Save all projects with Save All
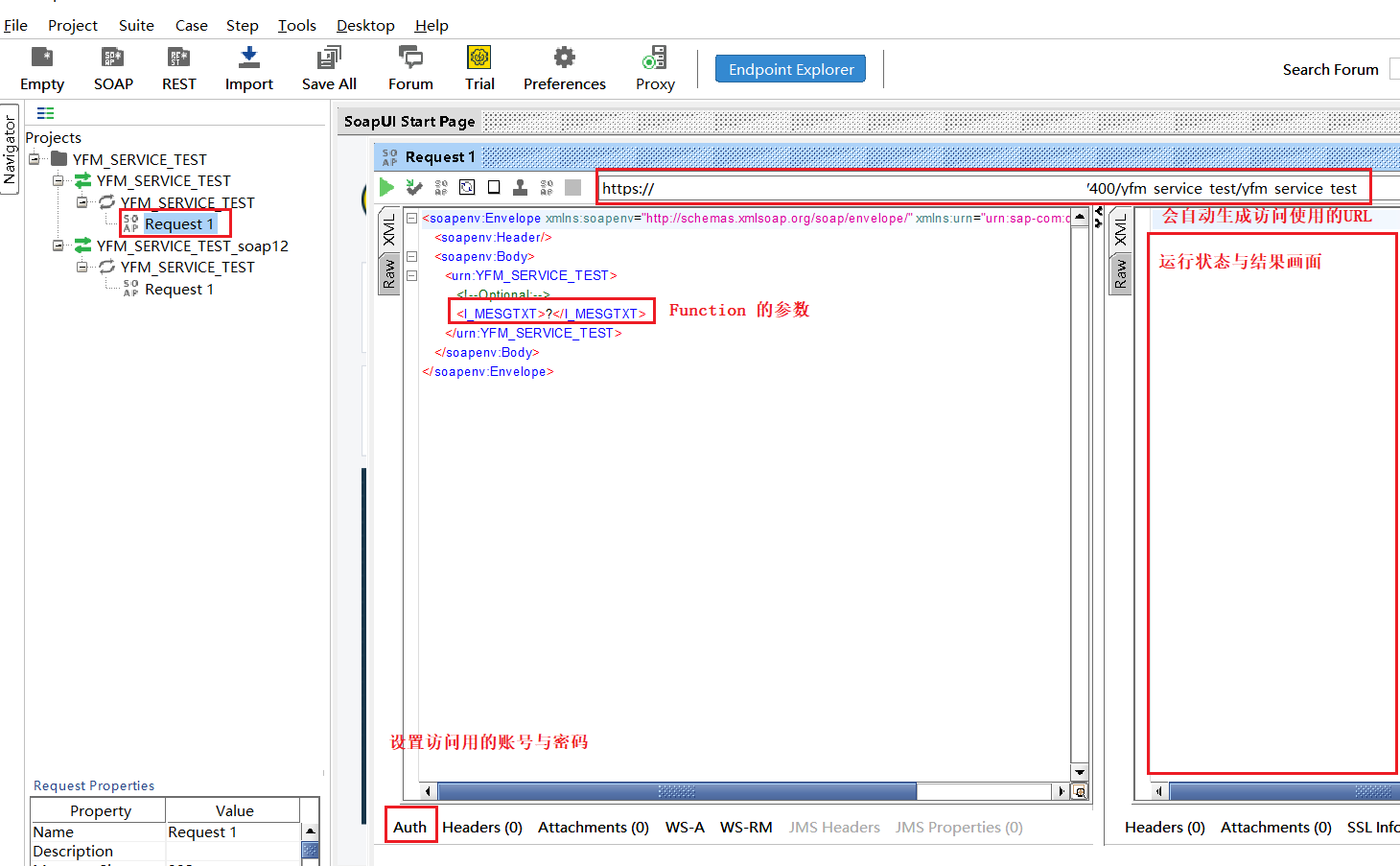1400x866 pixels. pos(329,58)
